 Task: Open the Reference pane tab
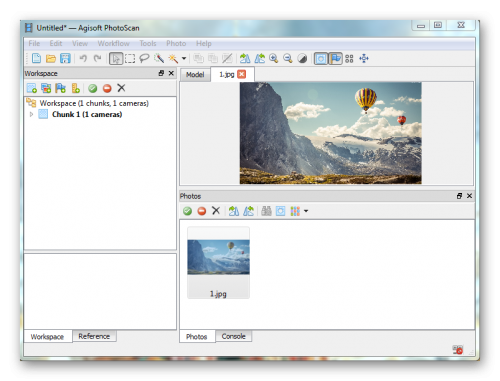tap(94, 336)
